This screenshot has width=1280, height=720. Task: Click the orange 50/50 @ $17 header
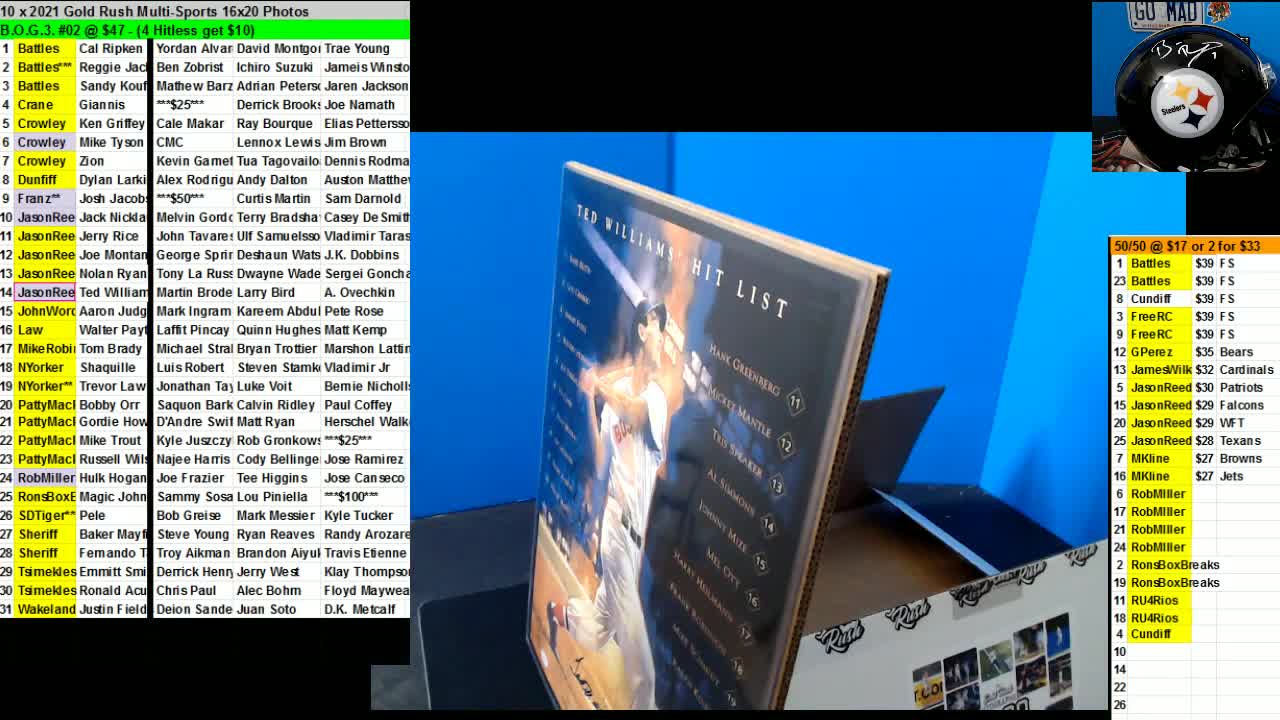coord(1194,245)
